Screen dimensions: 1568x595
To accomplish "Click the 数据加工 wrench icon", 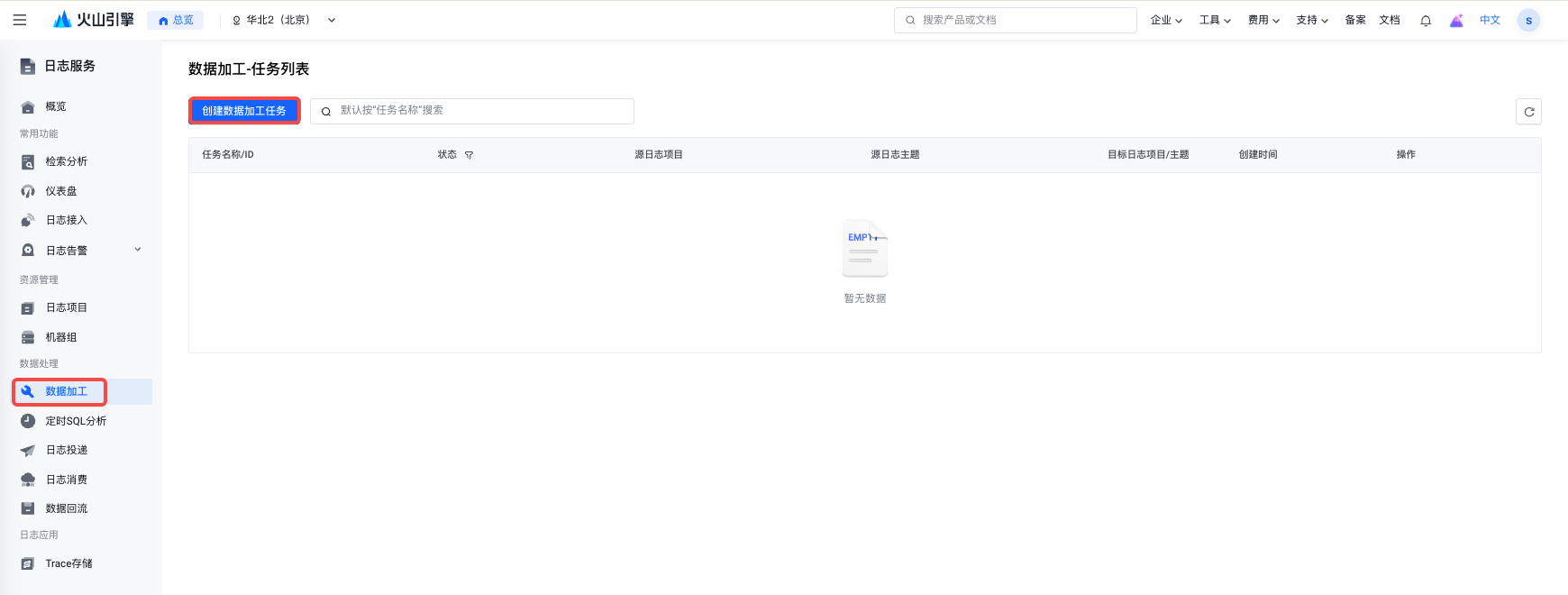I will tap(28, 391).
